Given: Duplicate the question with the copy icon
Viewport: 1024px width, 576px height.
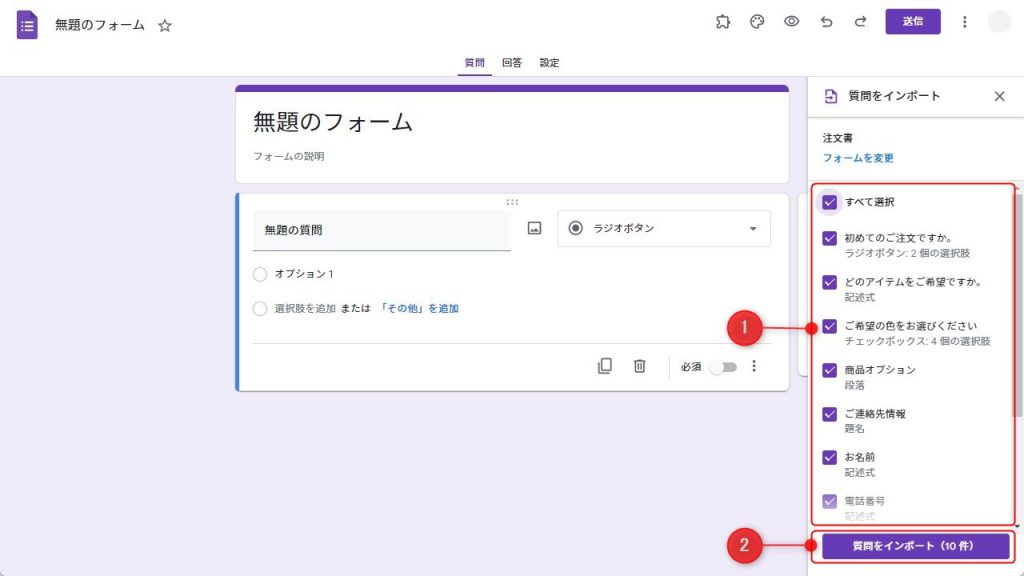Looking at the screenshot, I should click(605, 366).
